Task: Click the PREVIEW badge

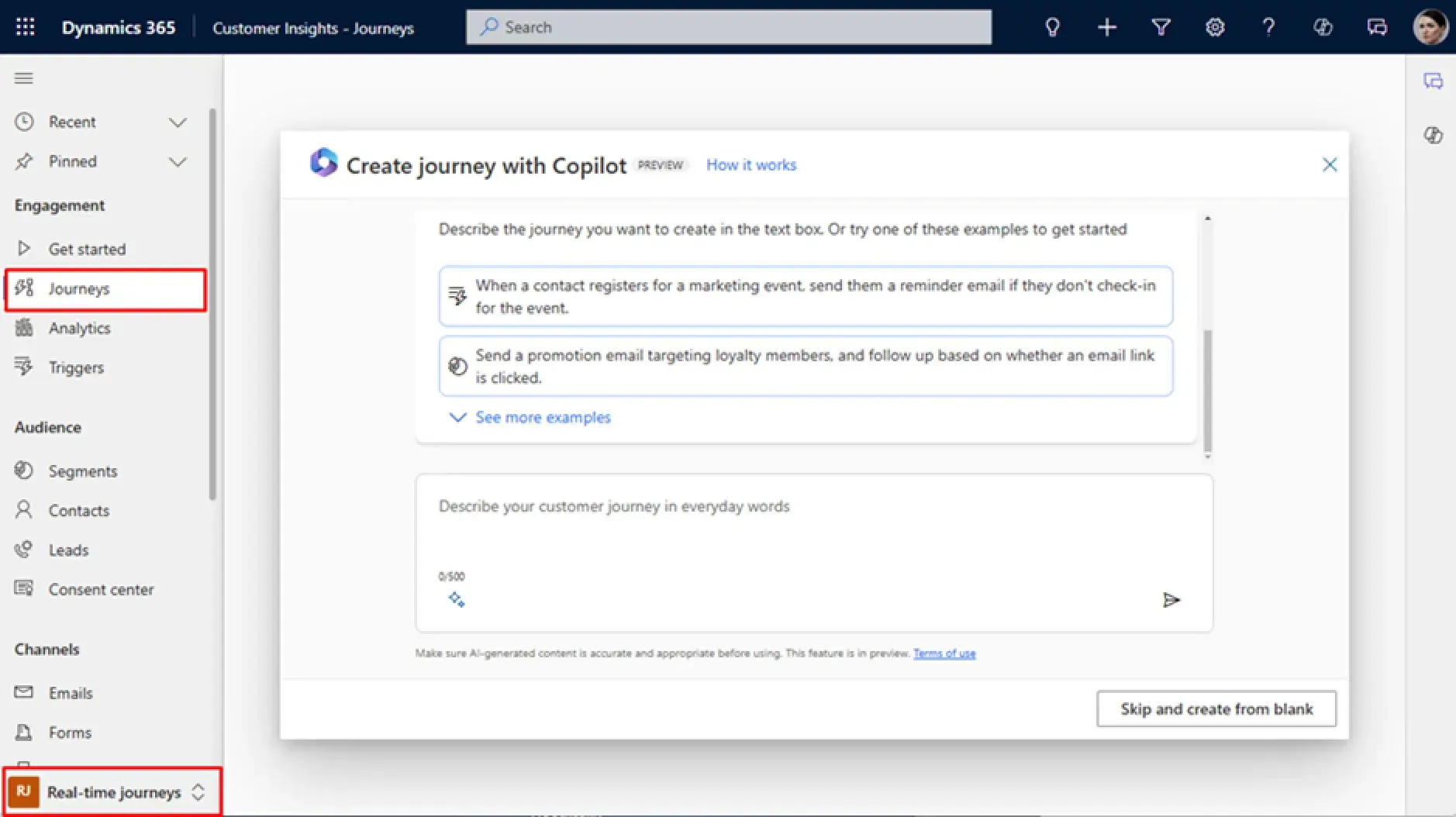Action: click(x=661, y=165)
